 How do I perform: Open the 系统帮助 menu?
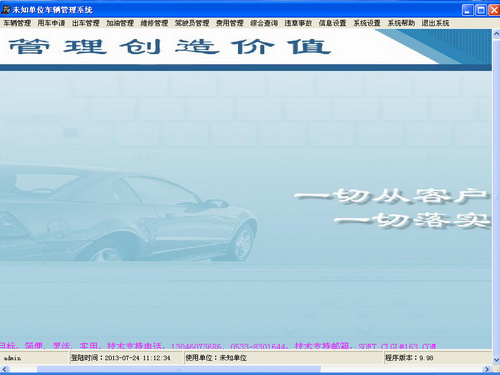[401, 23]
